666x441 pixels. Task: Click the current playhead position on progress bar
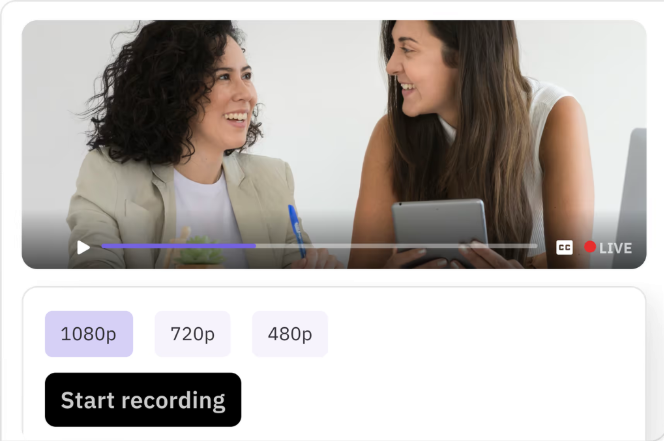pyautogui.click(x=255, y=246)
